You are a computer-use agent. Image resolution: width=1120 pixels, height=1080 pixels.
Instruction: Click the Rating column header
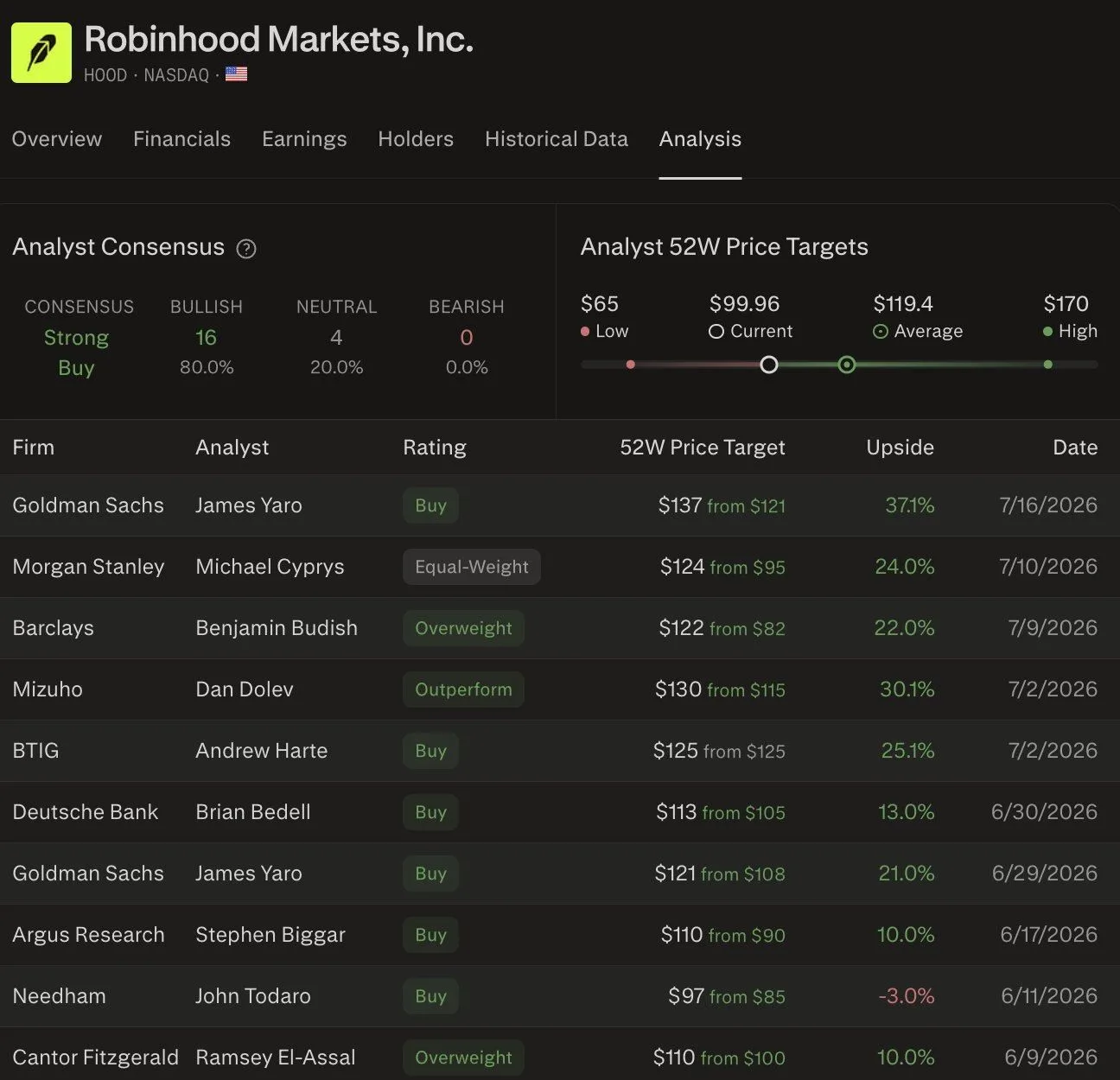pyautogui.click(x=435, y=448)
